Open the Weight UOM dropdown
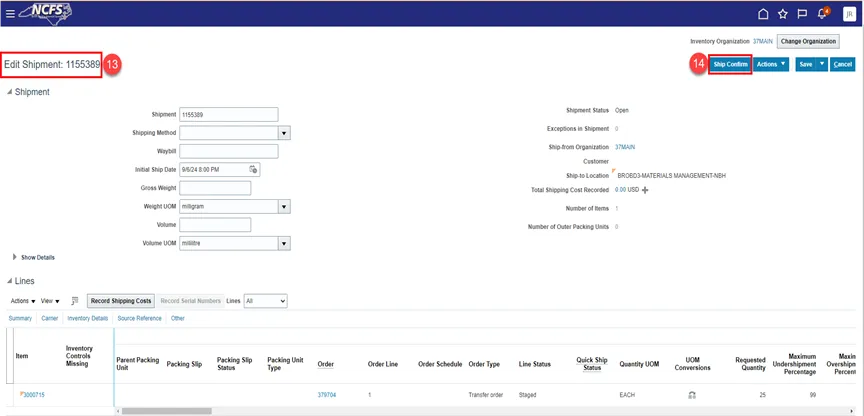 (x=284, y=207)
